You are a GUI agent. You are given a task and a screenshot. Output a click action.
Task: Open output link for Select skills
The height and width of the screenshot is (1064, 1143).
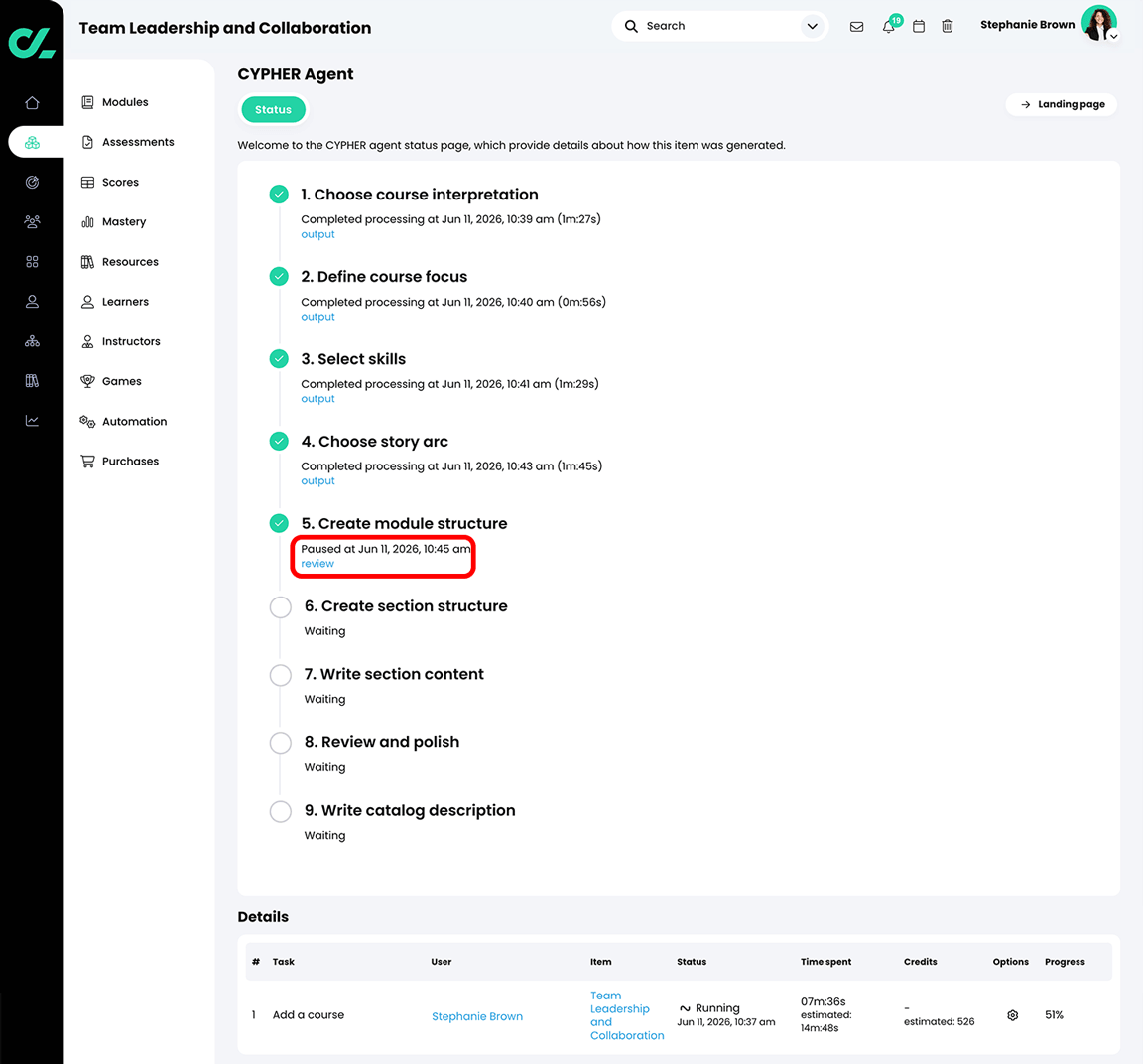click(317, 399)
